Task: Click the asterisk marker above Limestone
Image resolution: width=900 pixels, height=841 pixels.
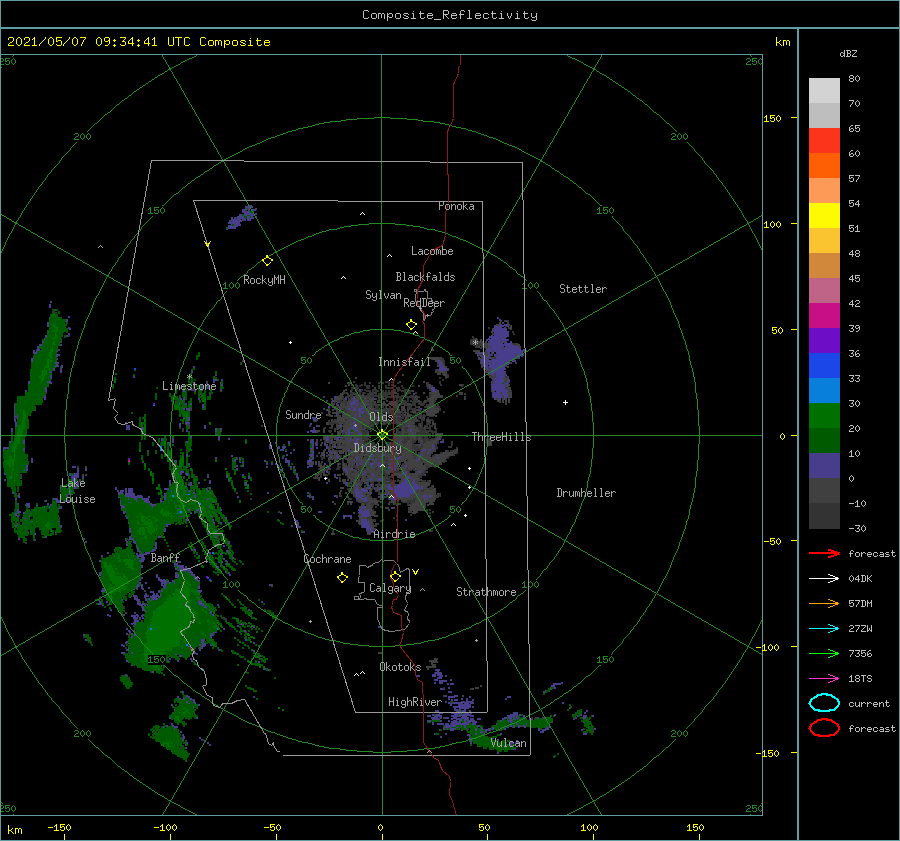Action: (x=189, y=377)
